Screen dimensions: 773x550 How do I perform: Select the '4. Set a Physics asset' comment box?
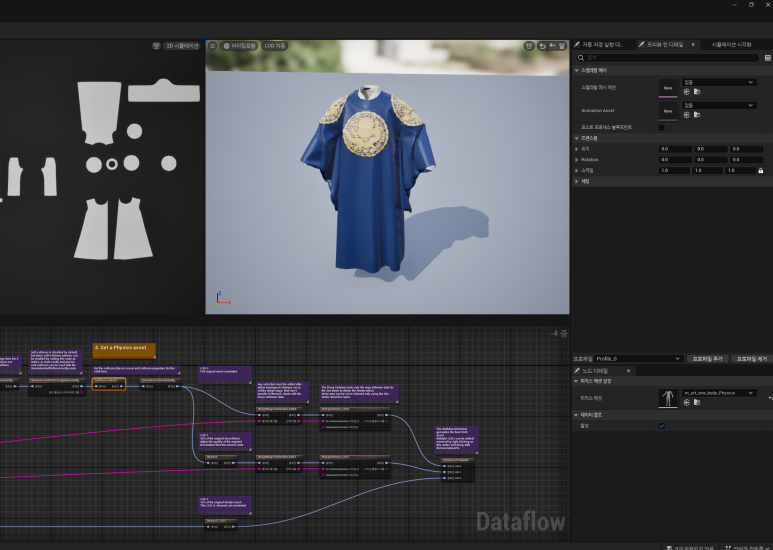(x=124, y=349)
